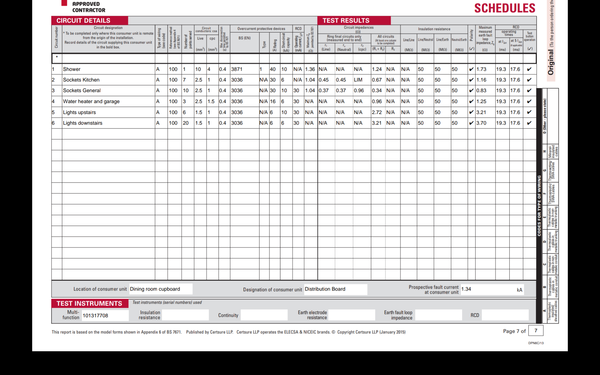Select the CIRCUIT DETAILS section header
Image resolution: width=600 pixels, height=375 pixels.
point(90,21)
